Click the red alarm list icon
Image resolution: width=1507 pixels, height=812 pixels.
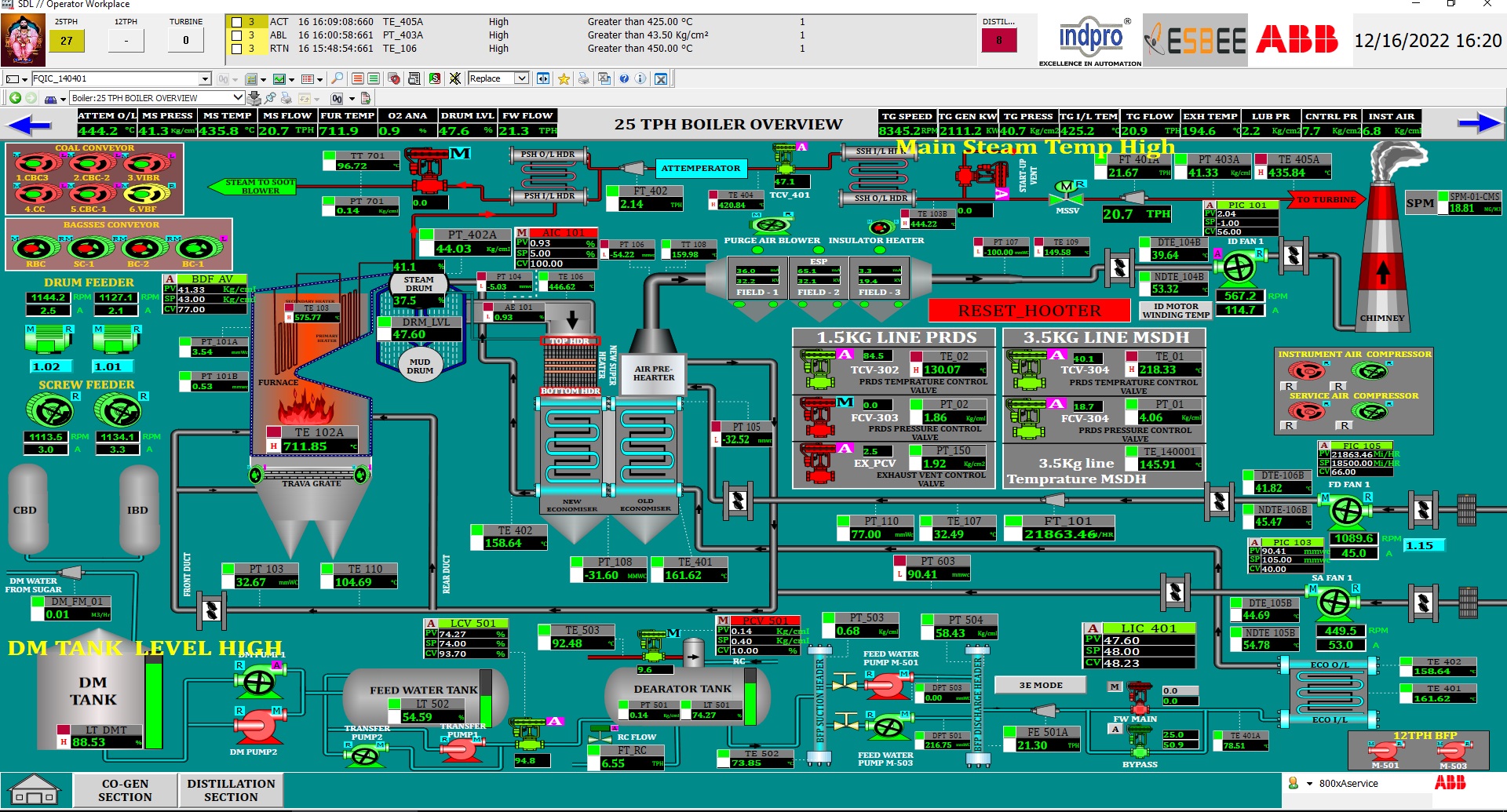tap(358, 78)
